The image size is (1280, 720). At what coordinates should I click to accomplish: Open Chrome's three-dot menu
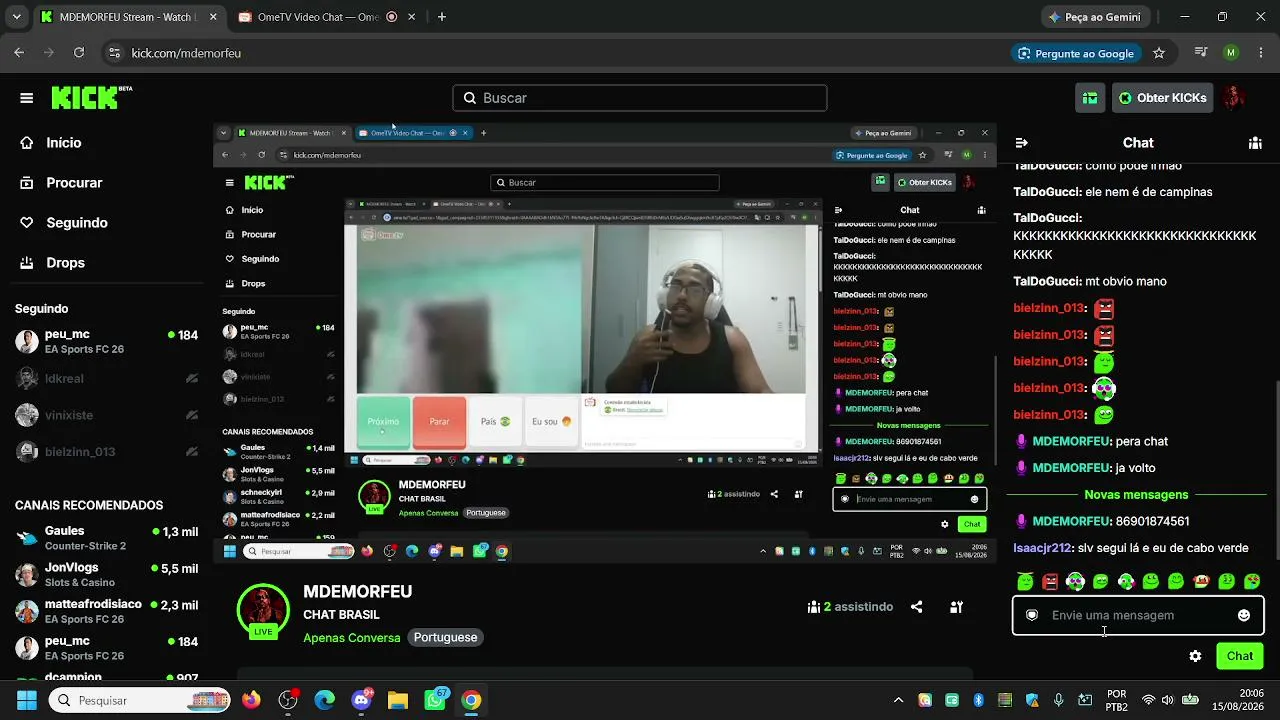point(1259,53)
